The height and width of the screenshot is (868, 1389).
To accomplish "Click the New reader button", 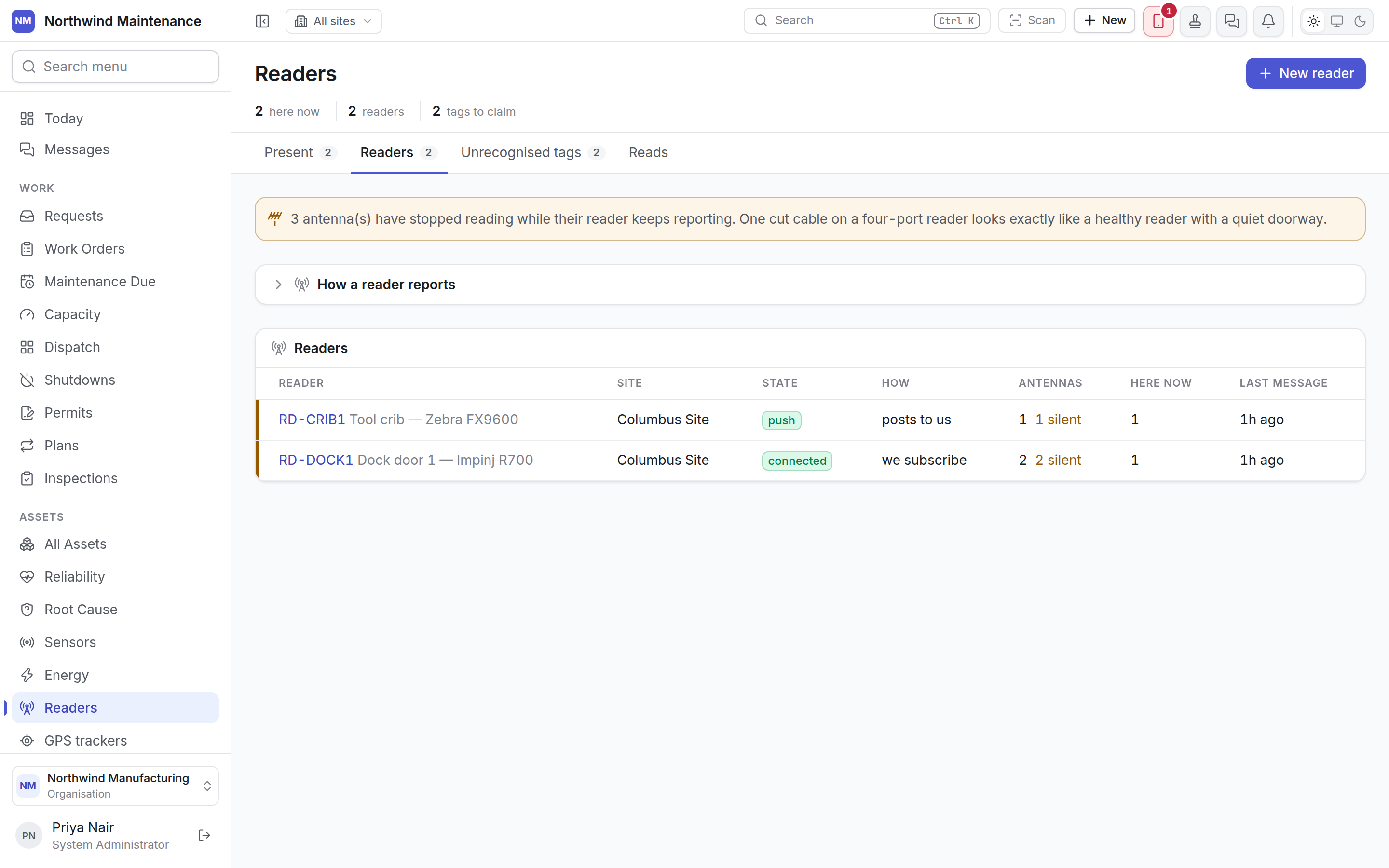I will point(1305,73).
